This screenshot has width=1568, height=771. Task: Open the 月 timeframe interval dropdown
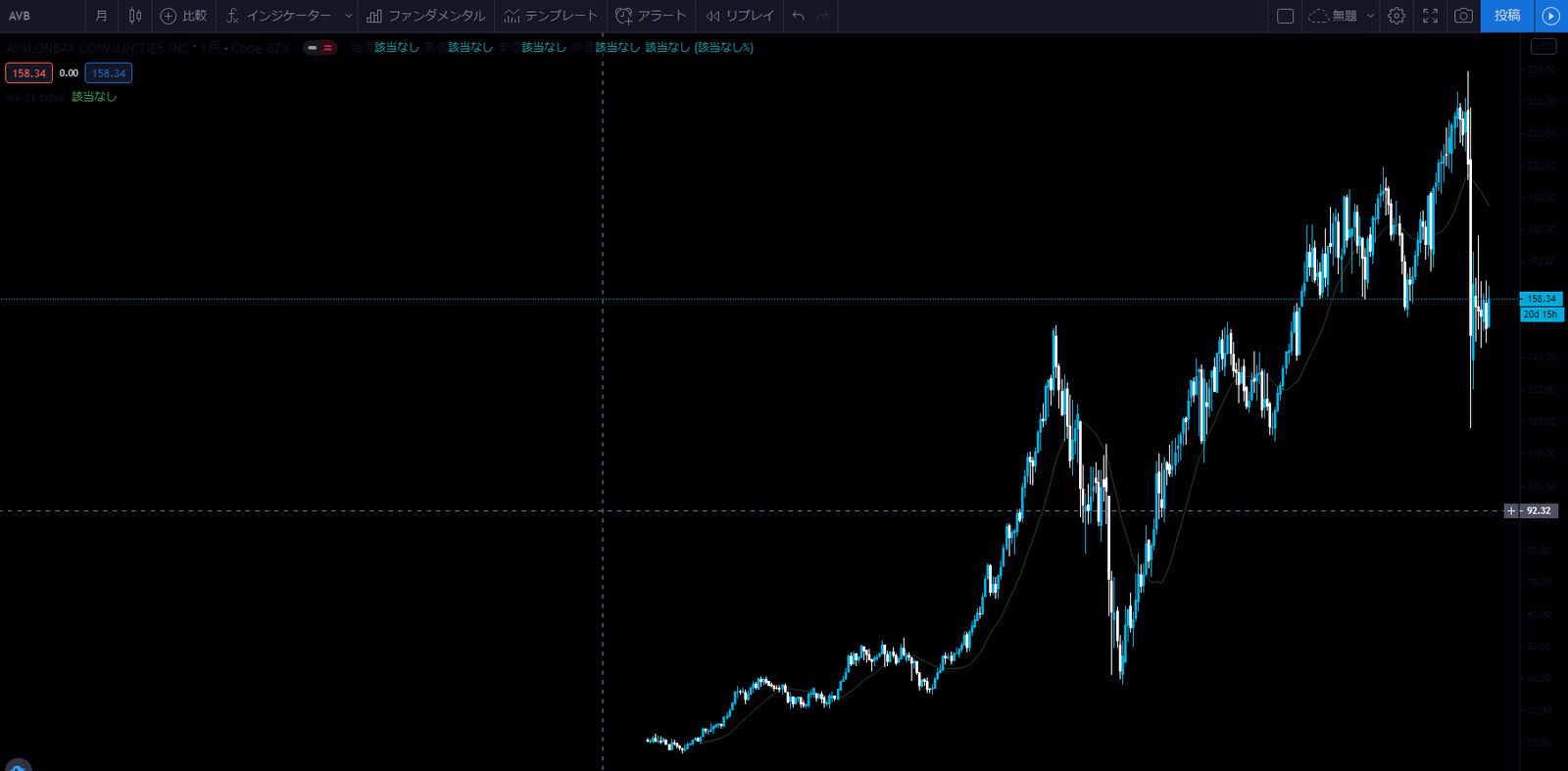(101, 16)
